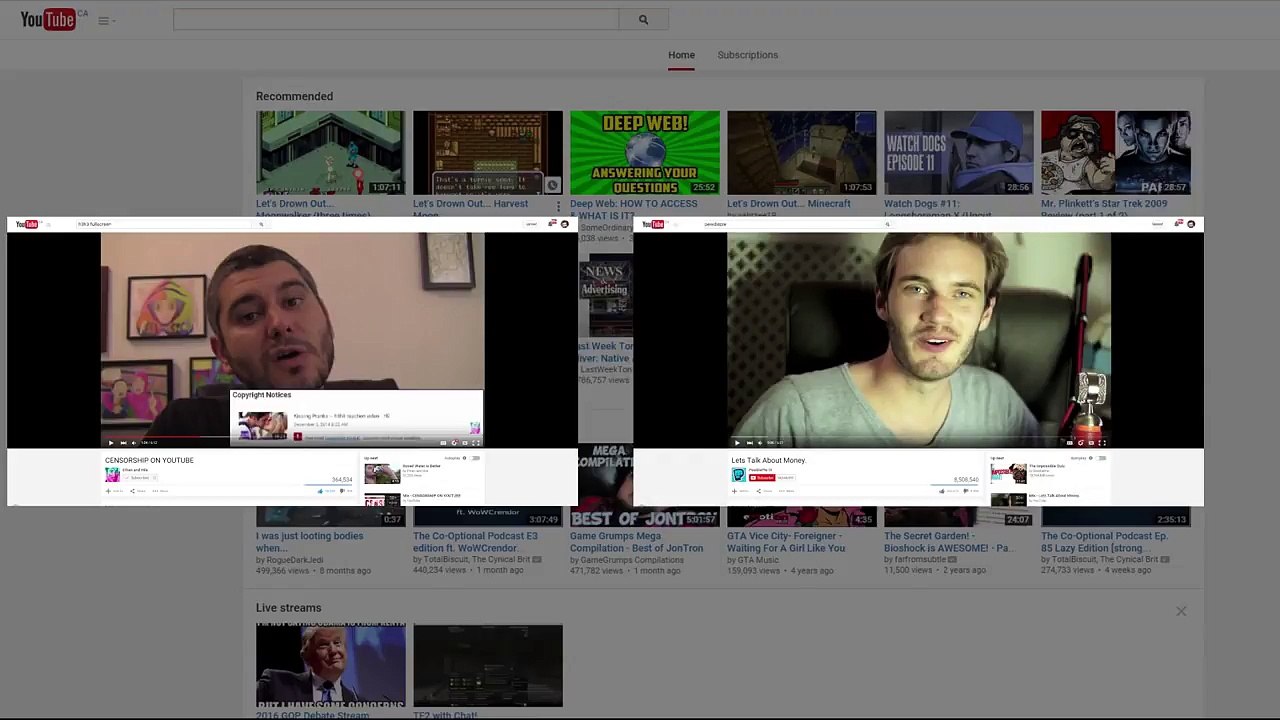The image size is (1280, 720).
Task: Click red Subscribe button for PewDiePie
Action: tap(762, 477)
